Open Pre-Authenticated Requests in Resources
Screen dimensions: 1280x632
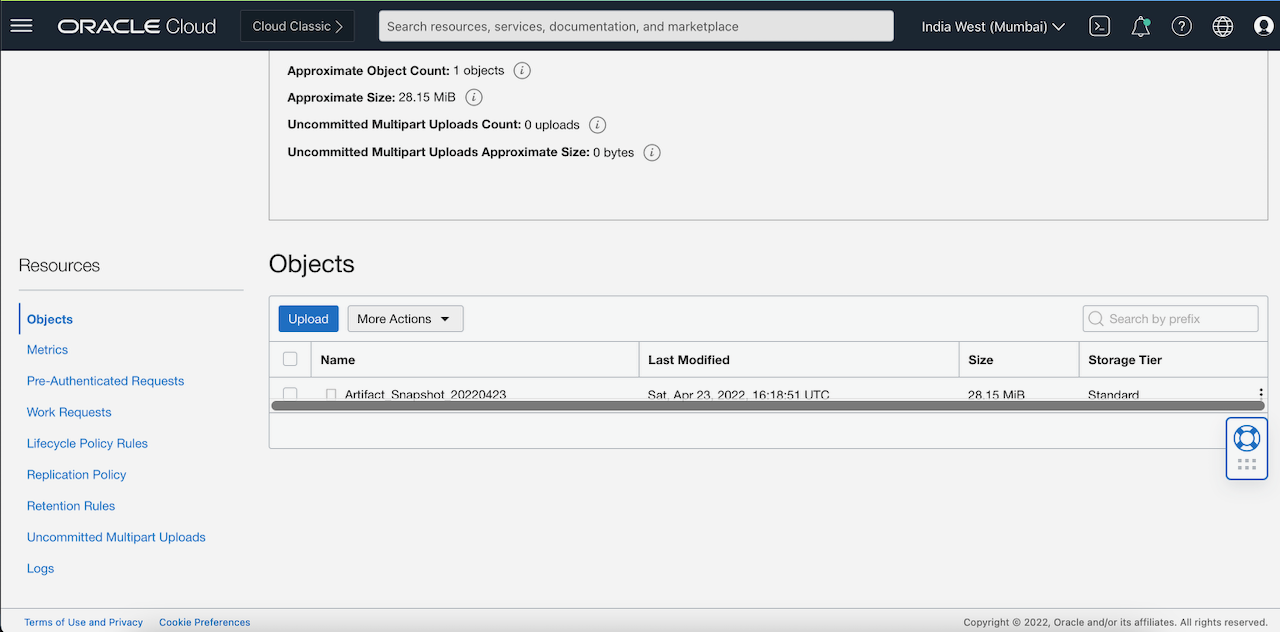[x=105, y=381]
